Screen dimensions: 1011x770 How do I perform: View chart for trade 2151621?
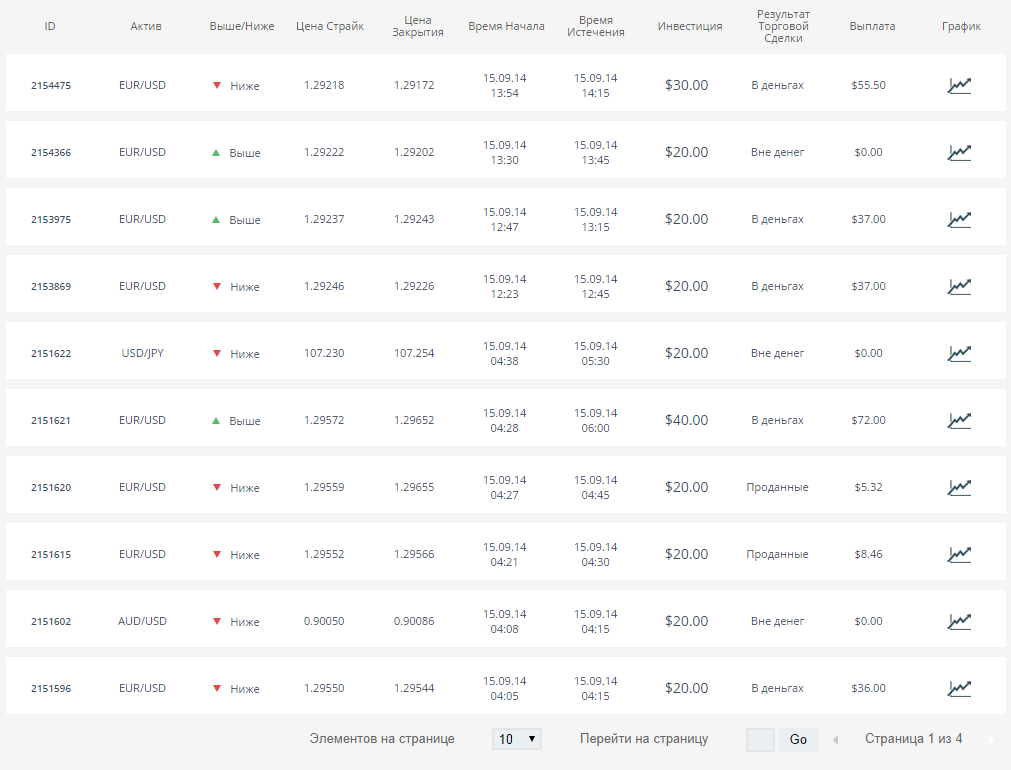[959, 420]
